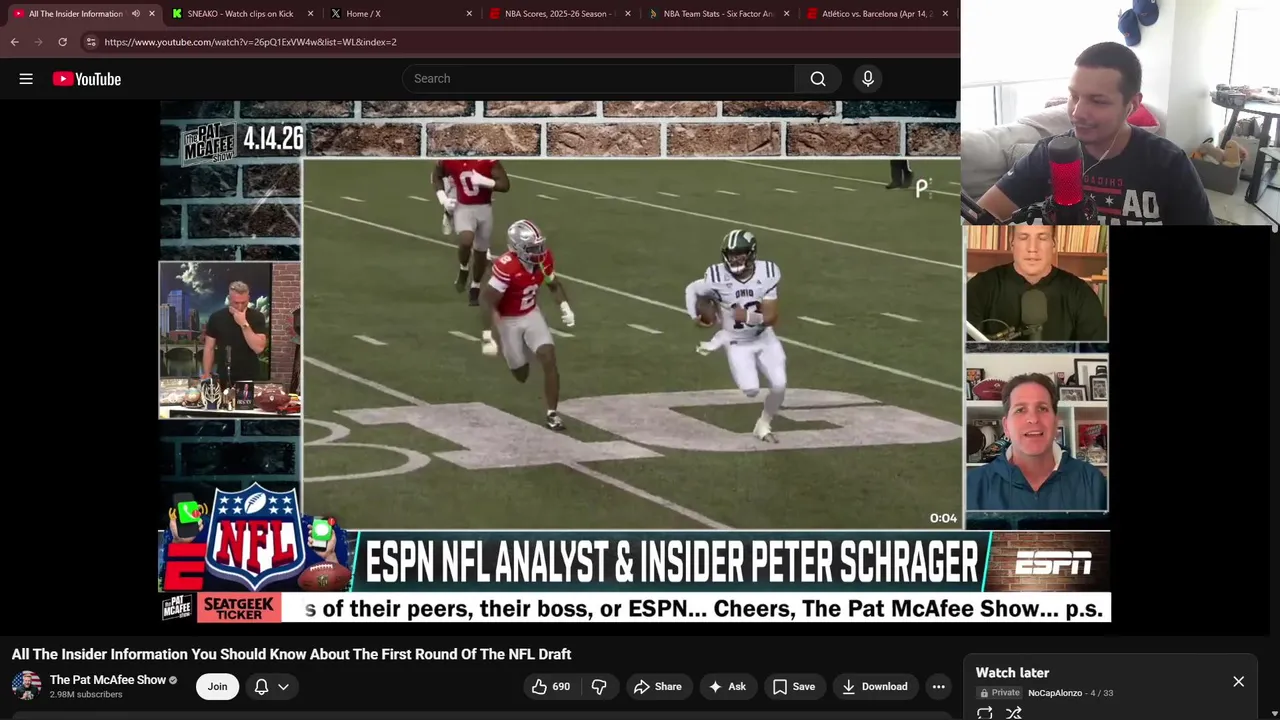
Task: Toggle playlist loop in Watch later panel
Action: (x=985, y=713)
